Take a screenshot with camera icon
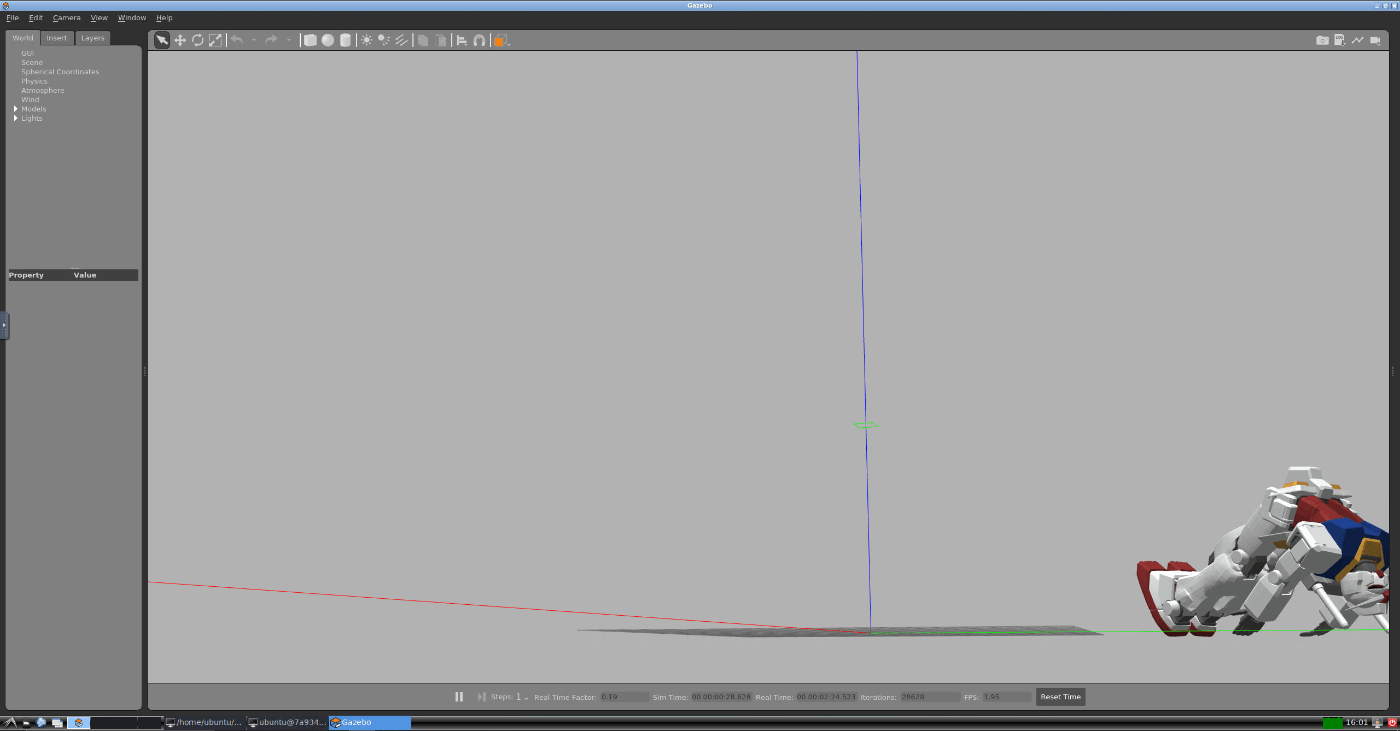This screenshot has height=731, width=1400. tap(1323, 40)
